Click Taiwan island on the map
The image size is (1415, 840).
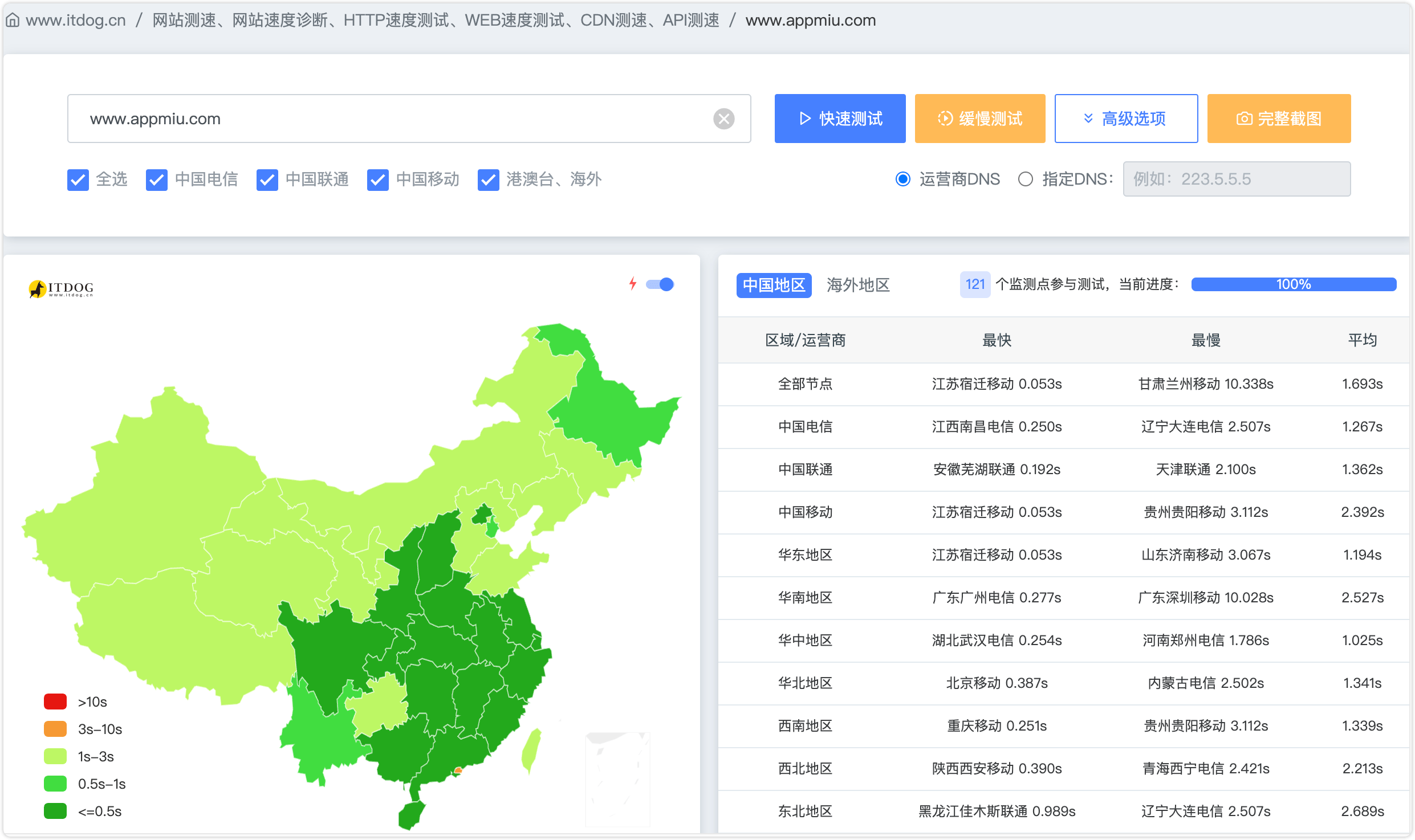(531, 751)
